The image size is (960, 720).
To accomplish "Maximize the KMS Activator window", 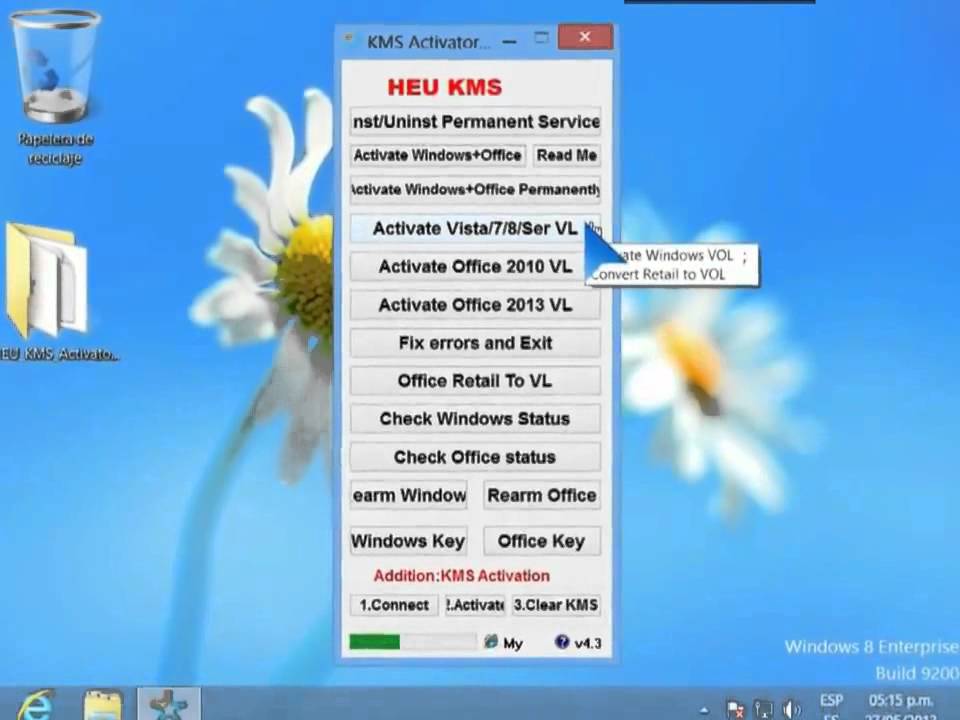I will pyautogui.click(x=541, y=38).
